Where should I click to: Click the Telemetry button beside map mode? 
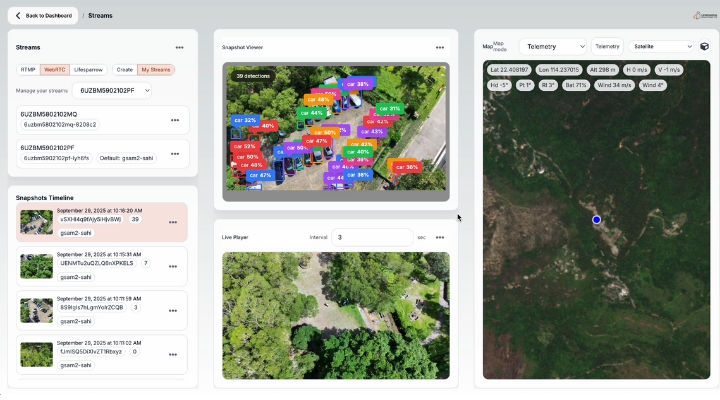(x=607, y=46)
